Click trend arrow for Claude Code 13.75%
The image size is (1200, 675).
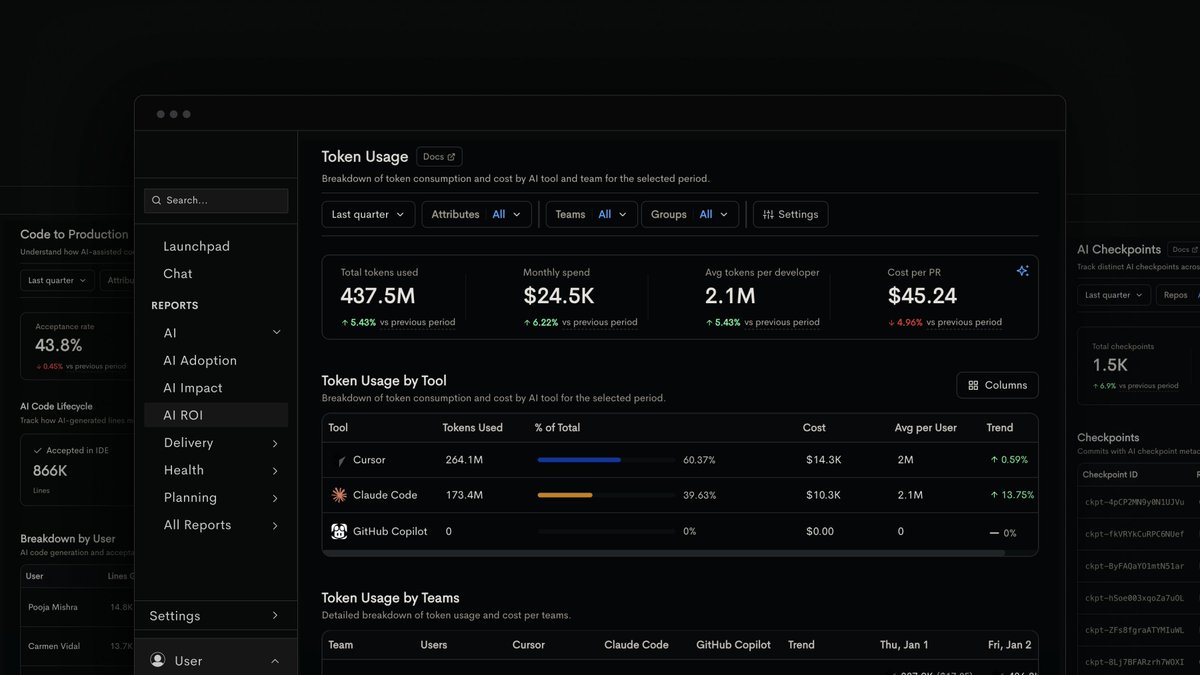994,495
